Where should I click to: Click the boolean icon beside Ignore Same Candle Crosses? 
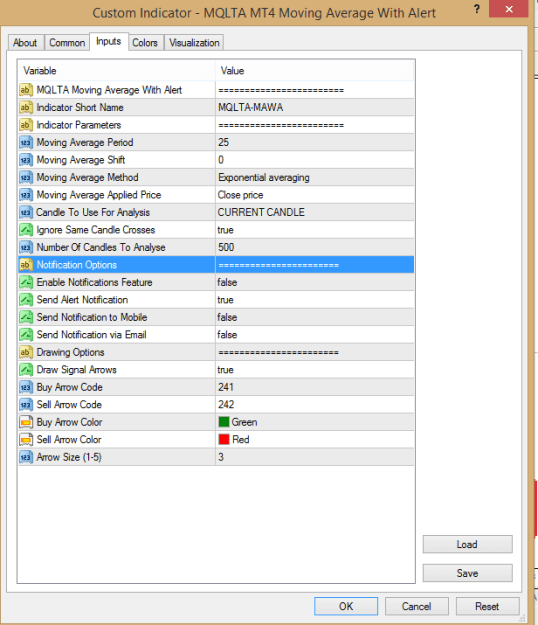26,230
